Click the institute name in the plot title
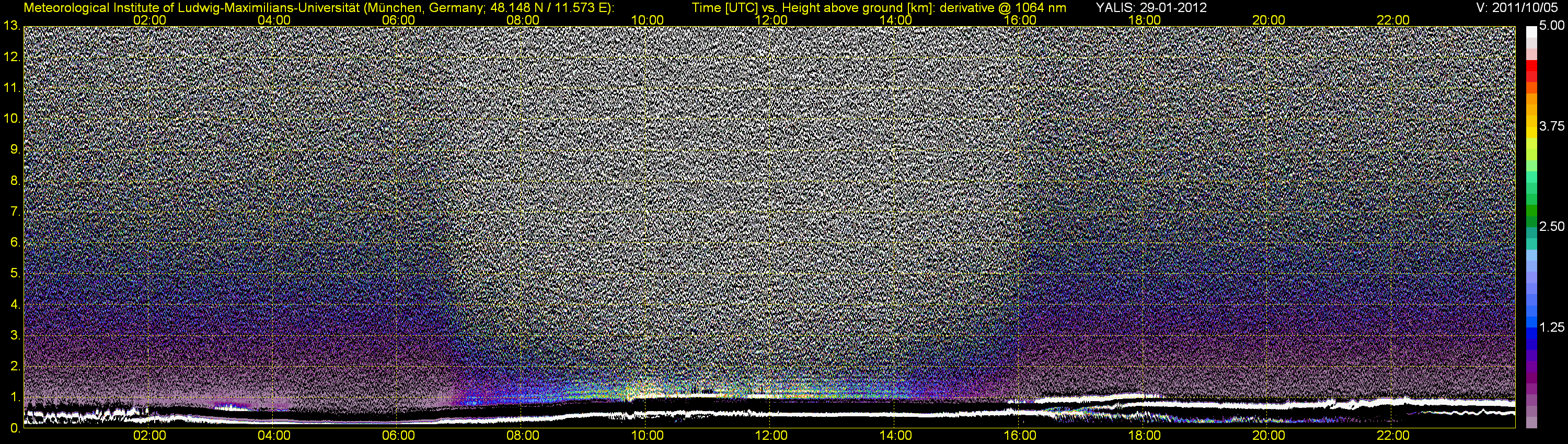 [192, 7]
